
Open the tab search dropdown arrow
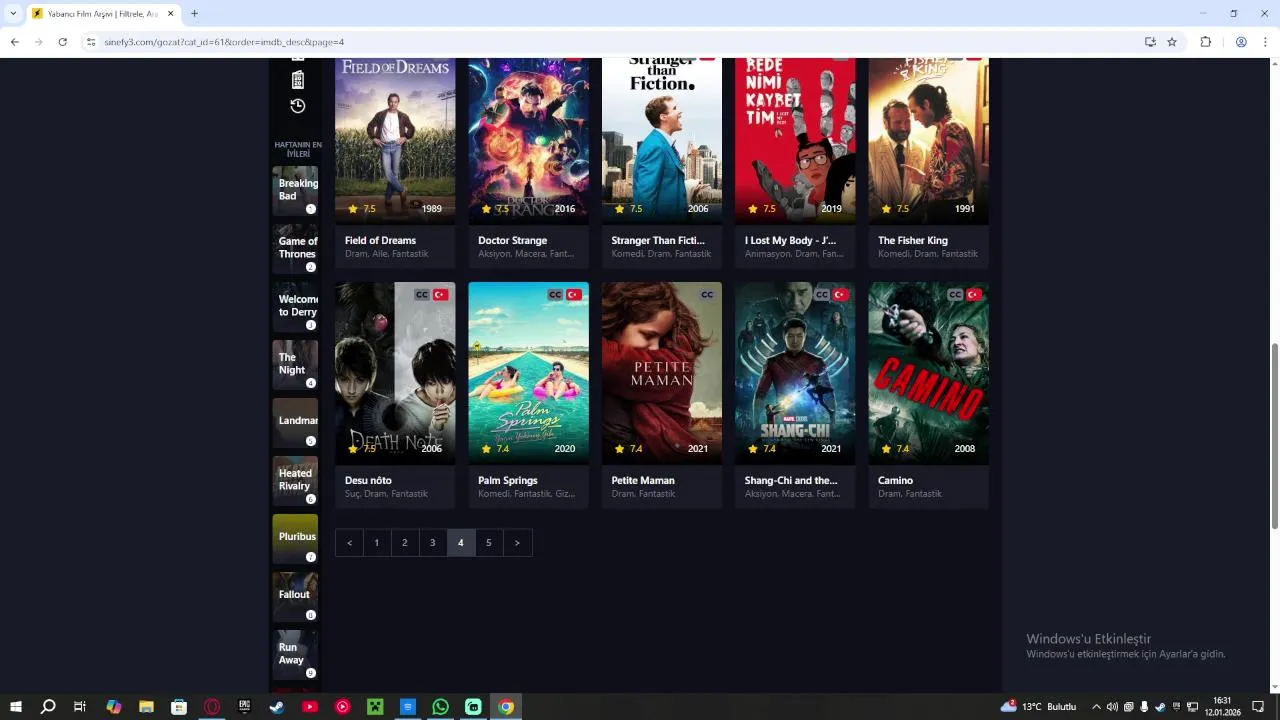click(13, 14)
